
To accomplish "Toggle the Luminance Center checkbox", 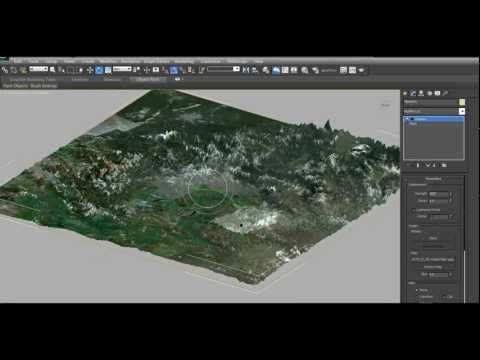I will [413, 210].
